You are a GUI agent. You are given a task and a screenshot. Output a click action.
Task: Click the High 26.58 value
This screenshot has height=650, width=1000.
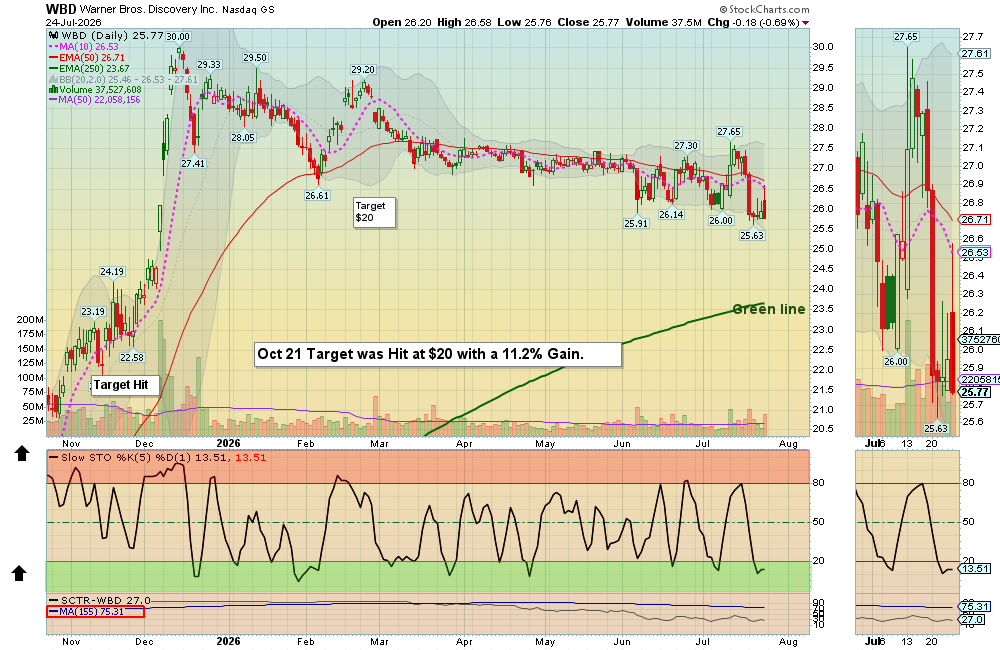pos(464,22)
